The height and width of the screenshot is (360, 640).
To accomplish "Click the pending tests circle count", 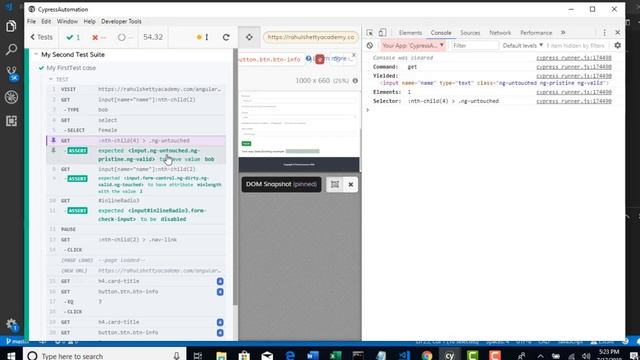I will pos(125,37).
